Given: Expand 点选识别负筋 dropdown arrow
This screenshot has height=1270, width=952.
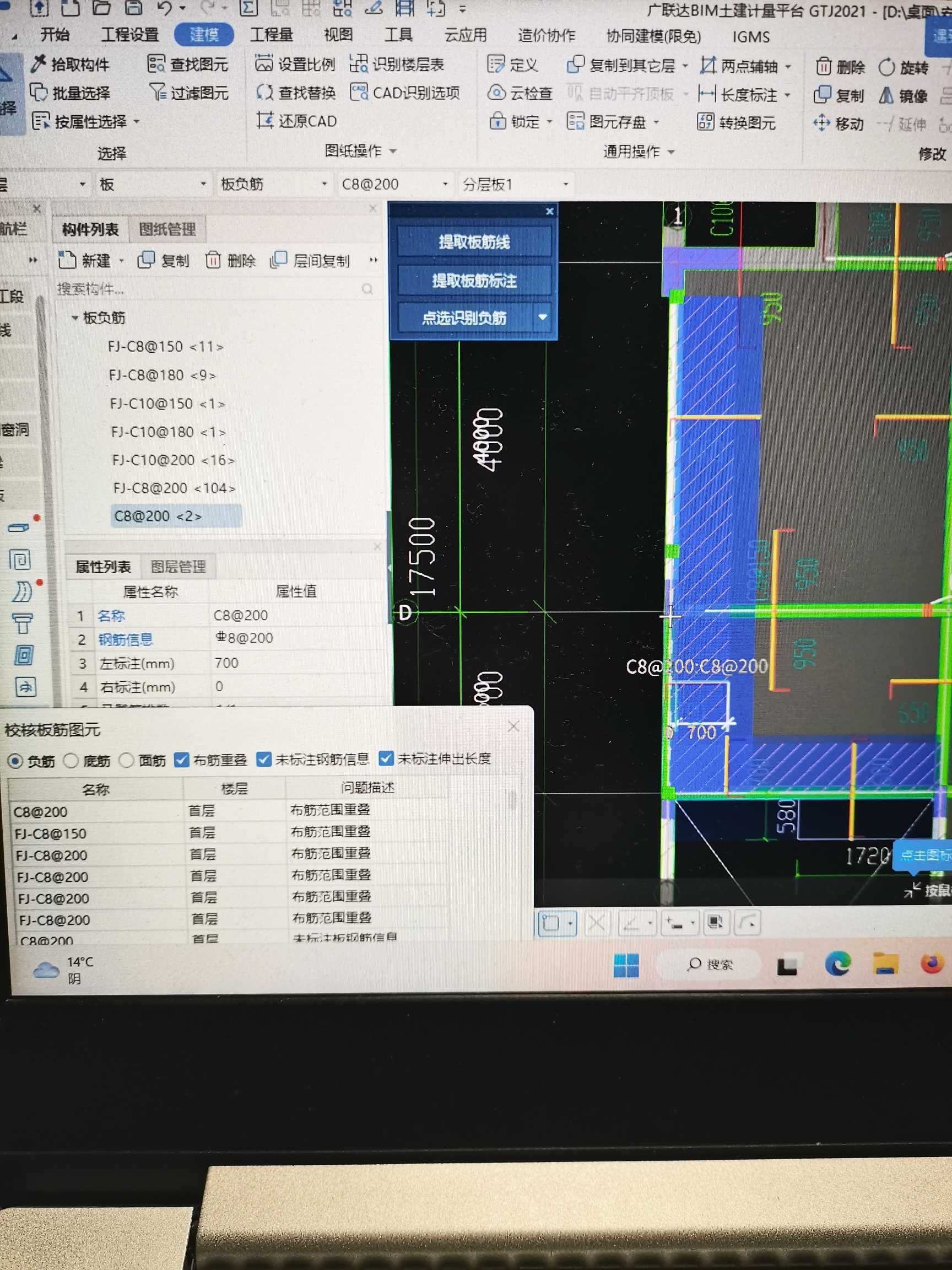Looking at the screenshot, I should point(542,317).
